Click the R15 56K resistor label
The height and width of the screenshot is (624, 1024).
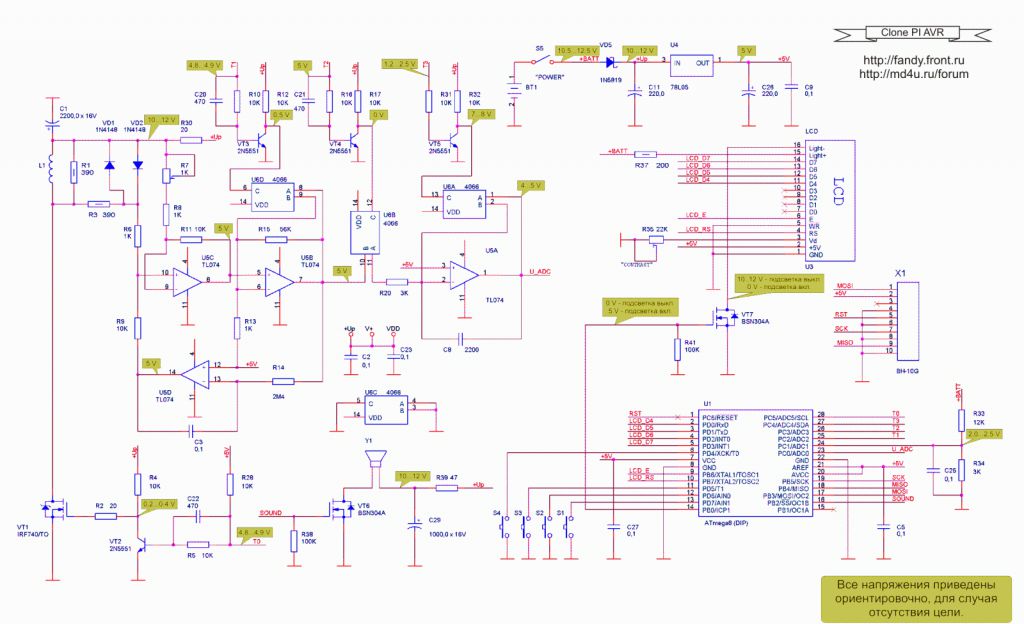(x=274, y=230)
